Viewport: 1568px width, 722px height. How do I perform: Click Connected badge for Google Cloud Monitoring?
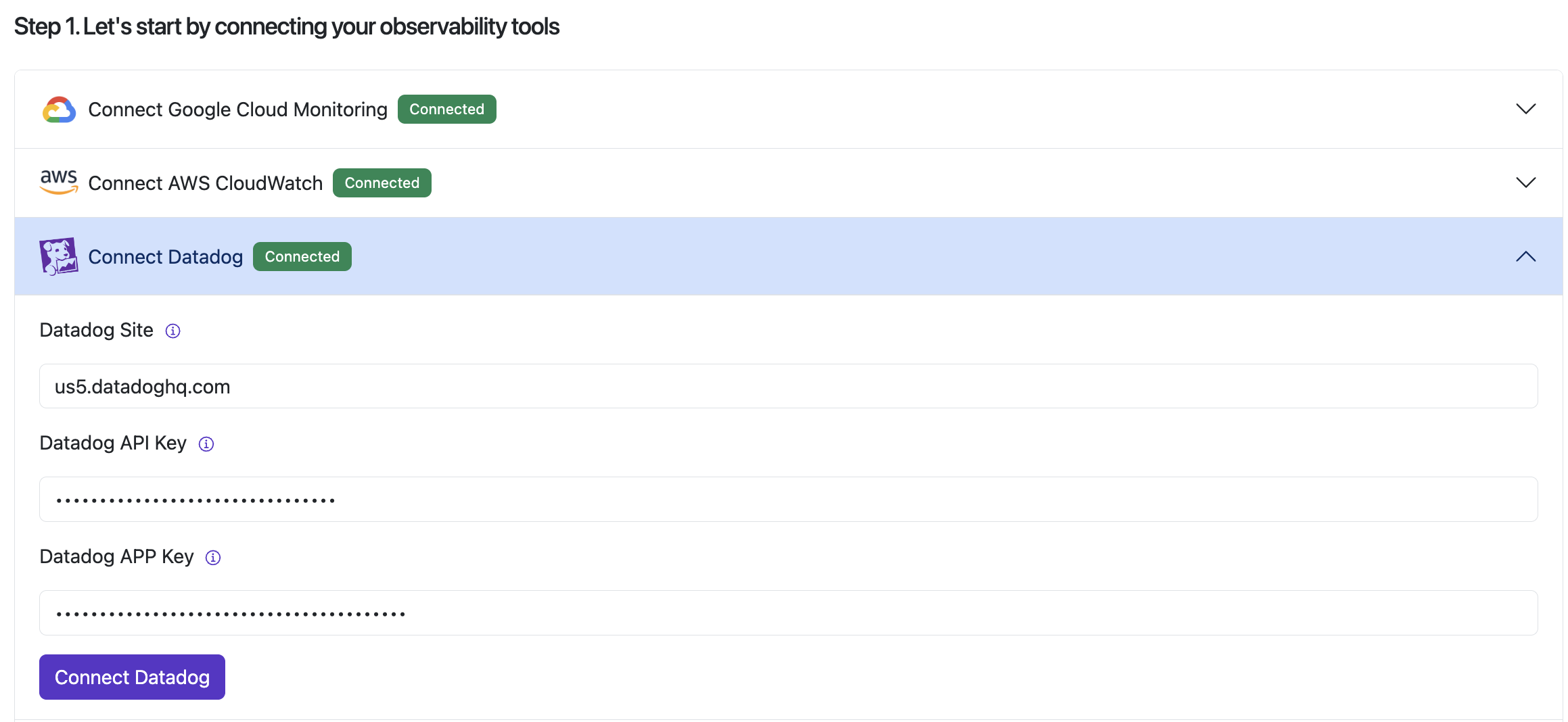[446, 110]
